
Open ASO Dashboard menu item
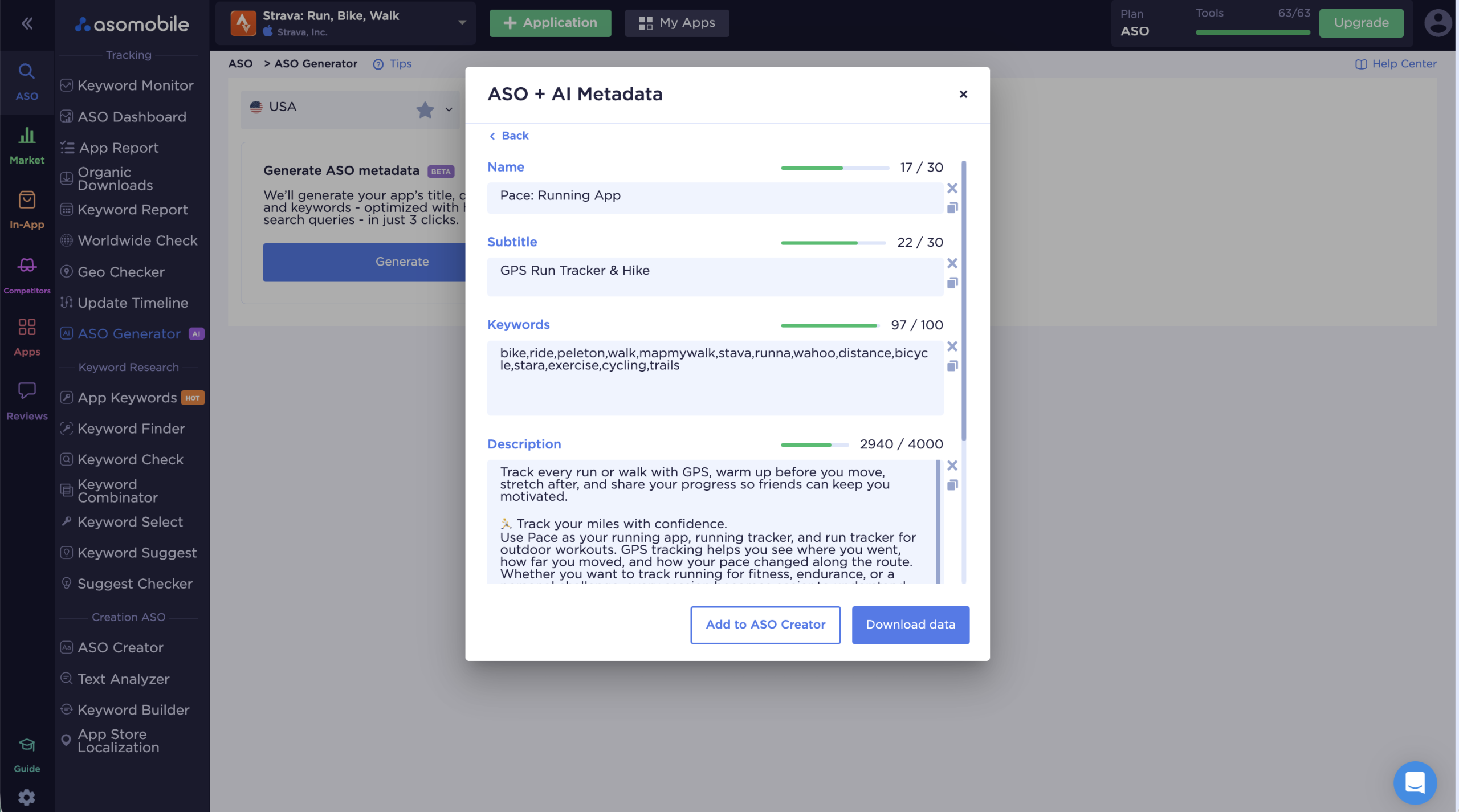coord(124,117)
